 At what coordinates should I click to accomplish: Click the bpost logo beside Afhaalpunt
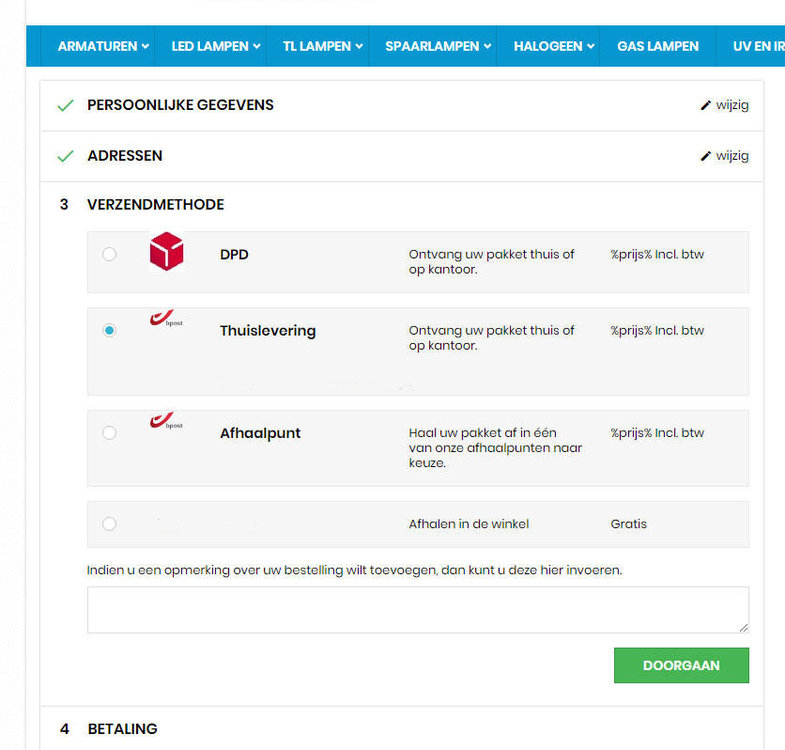[165, 422]
